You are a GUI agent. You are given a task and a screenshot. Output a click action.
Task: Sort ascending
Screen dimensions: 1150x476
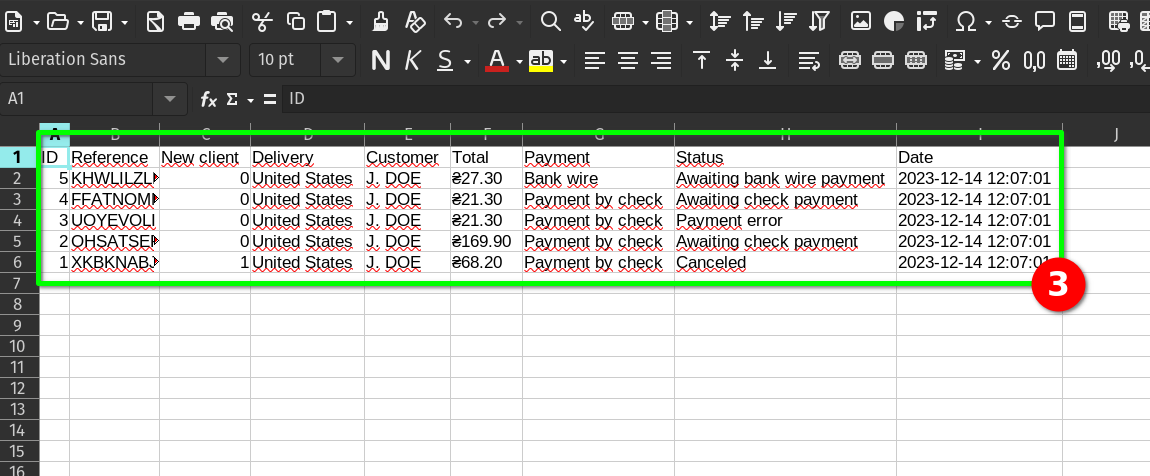tap(753, 22)
